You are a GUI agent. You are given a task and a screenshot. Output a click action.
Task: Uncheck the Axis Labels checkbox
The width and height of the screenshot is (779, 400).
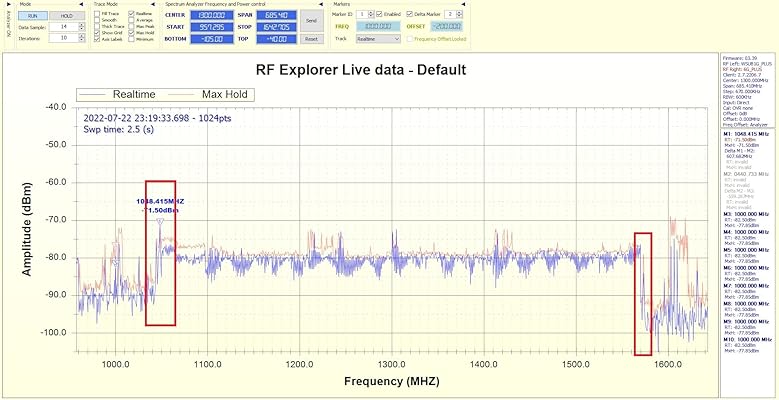(97, 39)
